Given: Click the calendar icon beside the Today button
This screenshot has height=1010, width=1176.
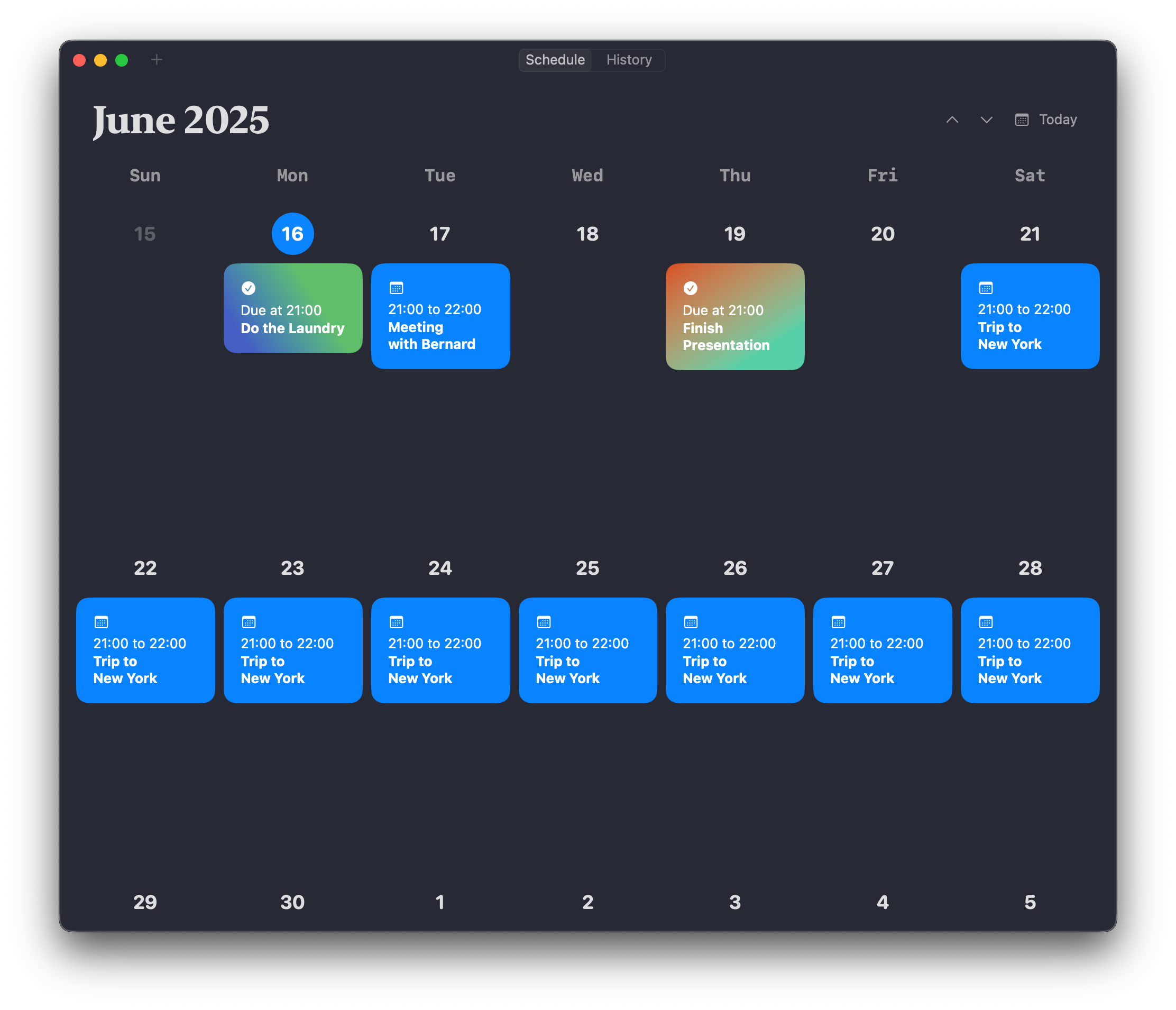Looking at the screenshot, I should click(1022, 120).
